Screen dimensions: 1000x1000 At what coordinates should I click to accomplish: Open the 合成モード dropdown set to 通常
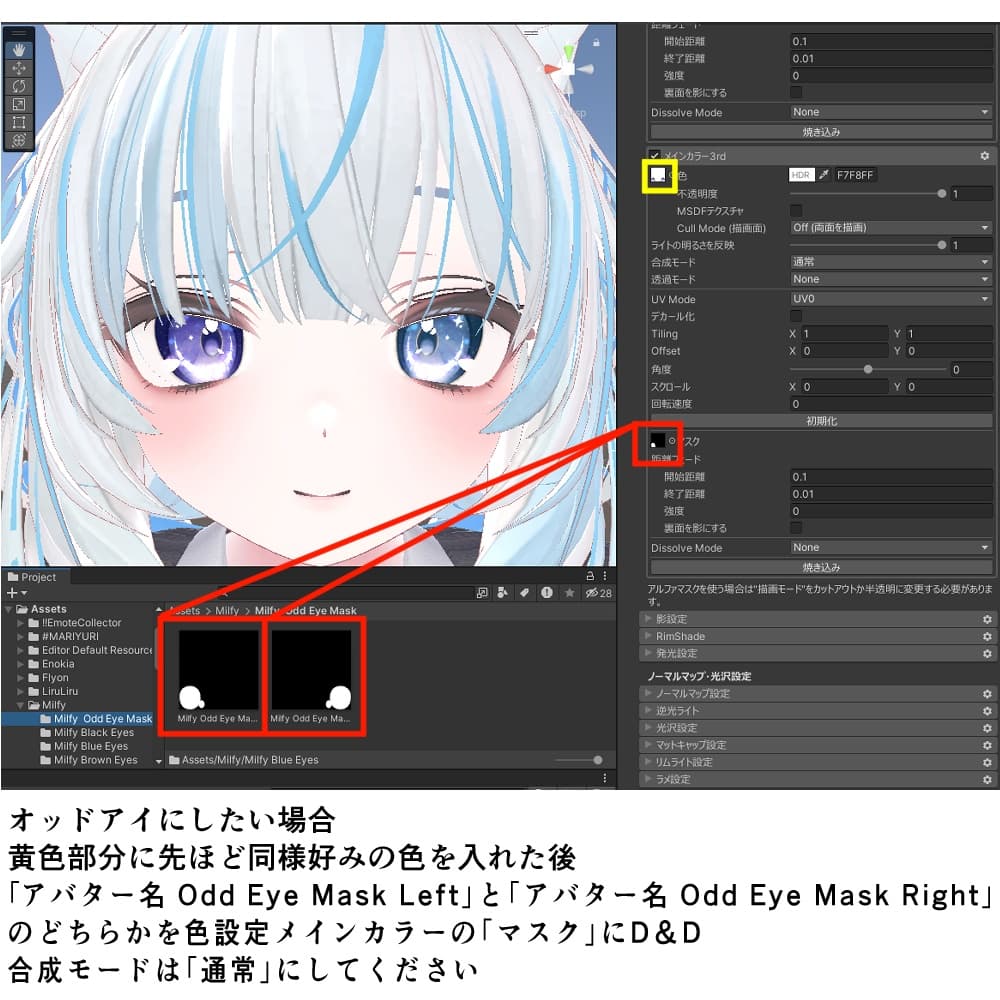(888, 261)
